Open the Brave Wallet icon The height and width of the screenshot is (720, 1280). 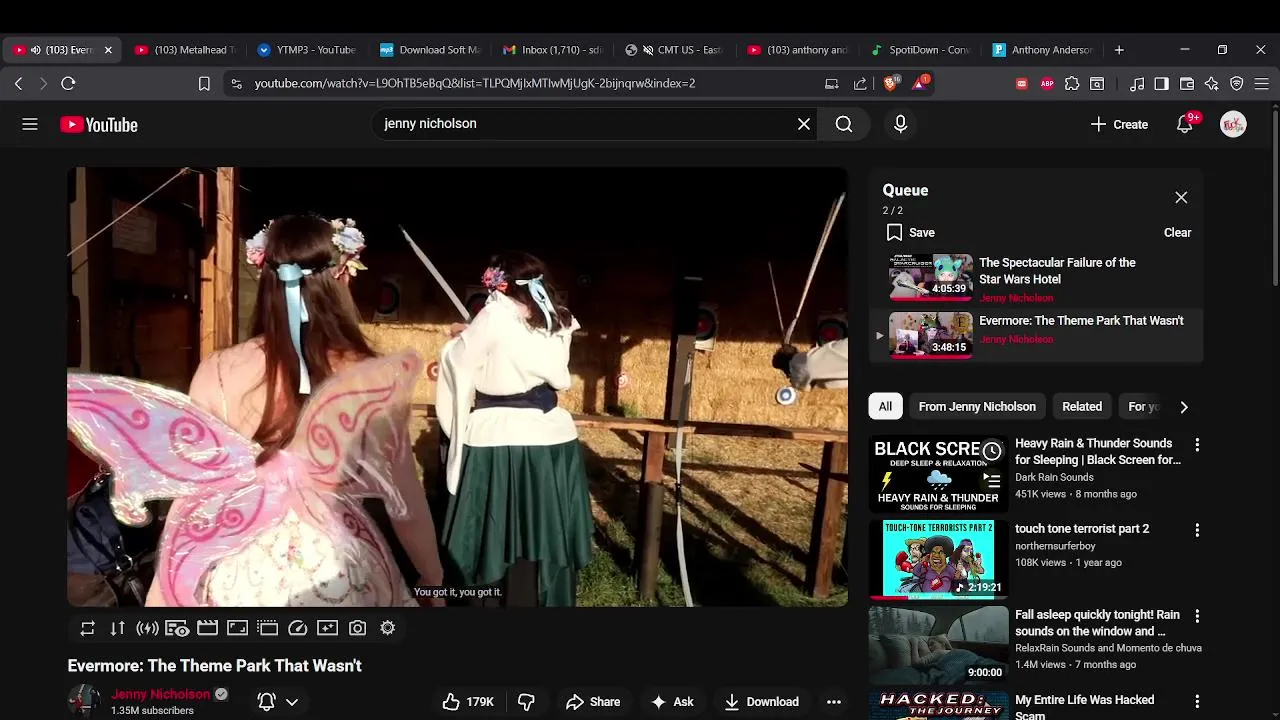(x=1187, y=84)
